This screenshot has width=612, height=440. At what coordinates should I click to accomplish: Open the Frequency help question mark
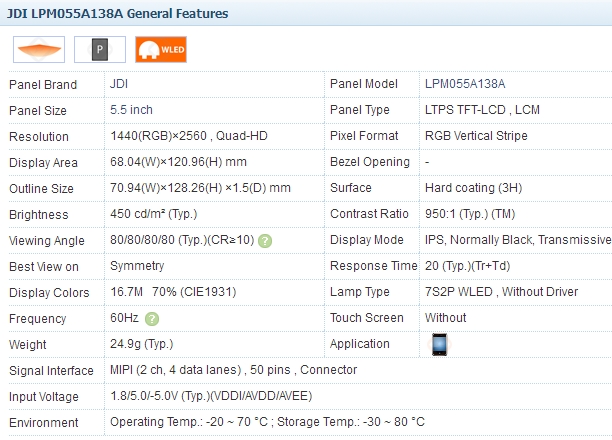tap(152, 319)
